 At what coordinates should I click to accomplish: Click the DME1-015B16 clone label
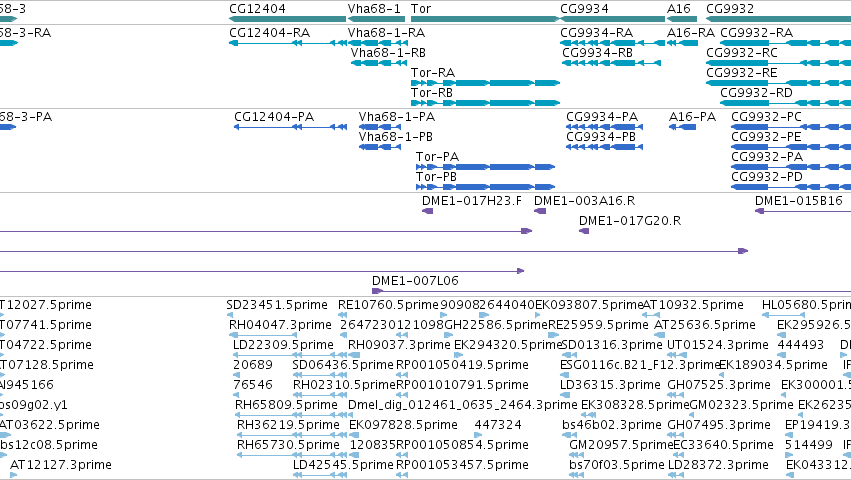(x=799, y=201)
